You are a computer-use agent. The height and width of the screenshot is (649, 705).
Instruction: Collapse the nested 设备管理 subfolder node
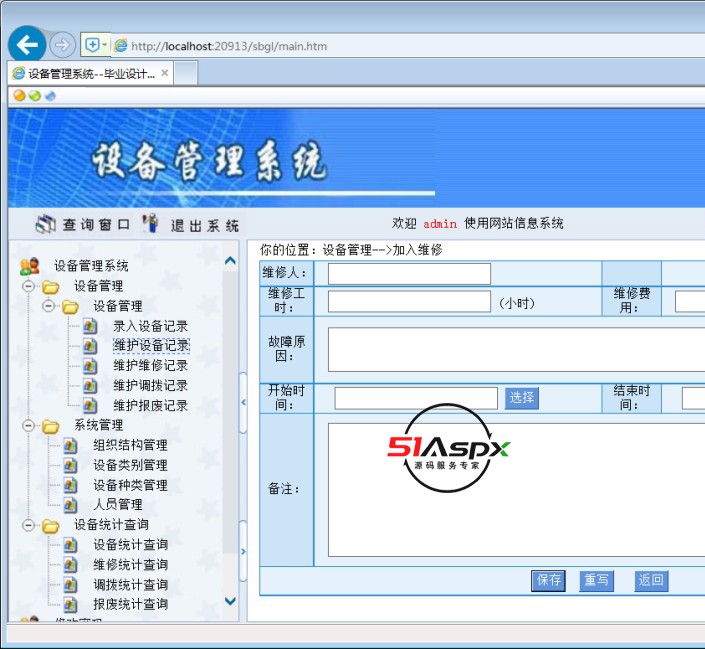pyautogui.click(x=48, y=306)
